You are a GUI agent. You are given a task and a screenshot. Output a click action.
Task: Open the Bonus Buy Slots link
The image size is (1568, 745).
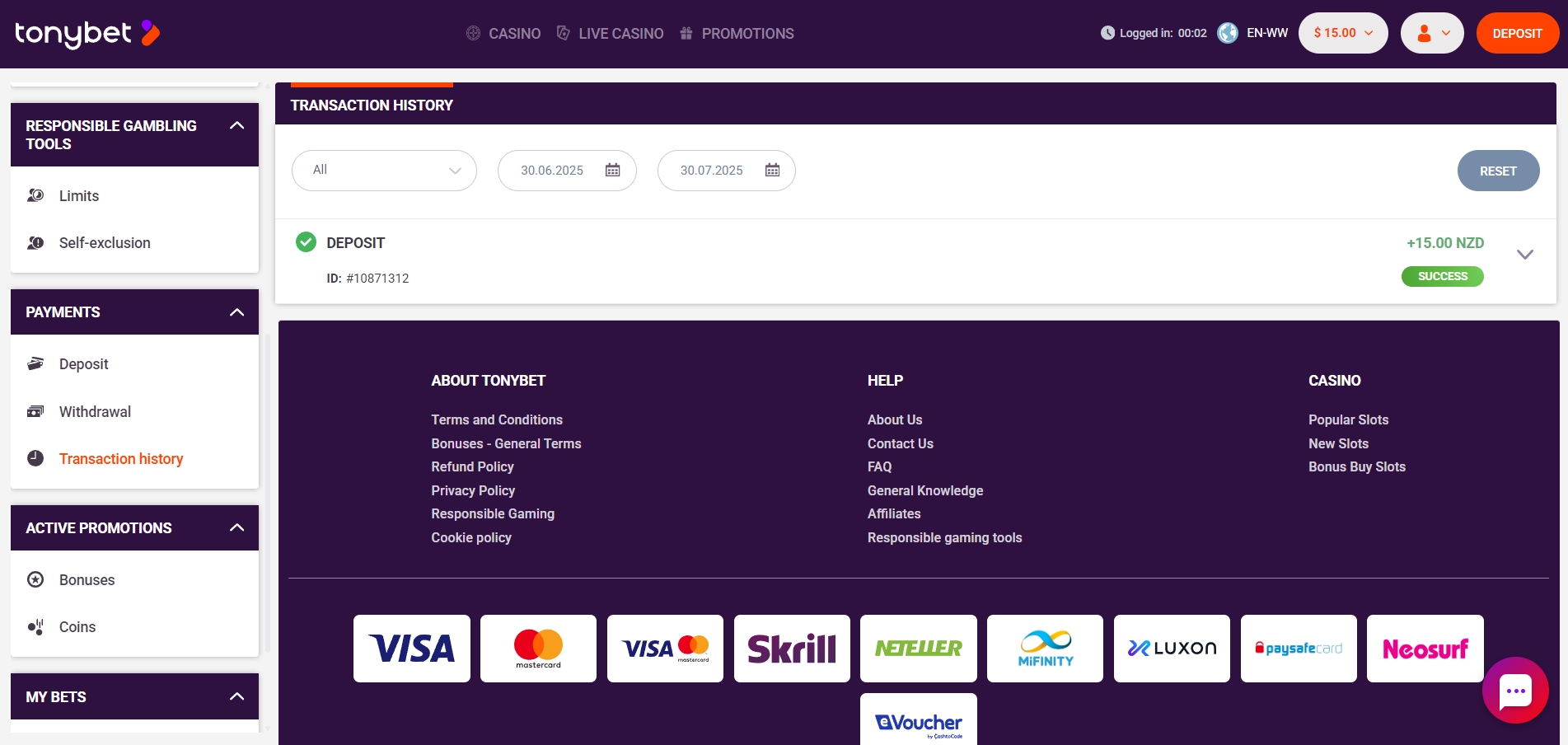tap(1357, 466)
